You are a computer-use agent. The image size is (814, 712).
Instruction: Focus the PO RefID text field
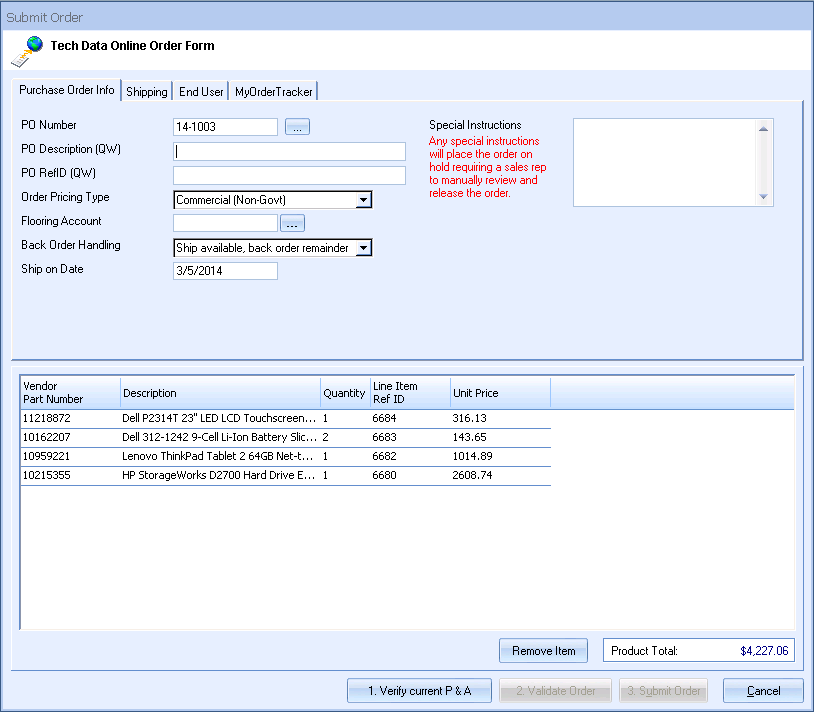(x=290, y=176)
